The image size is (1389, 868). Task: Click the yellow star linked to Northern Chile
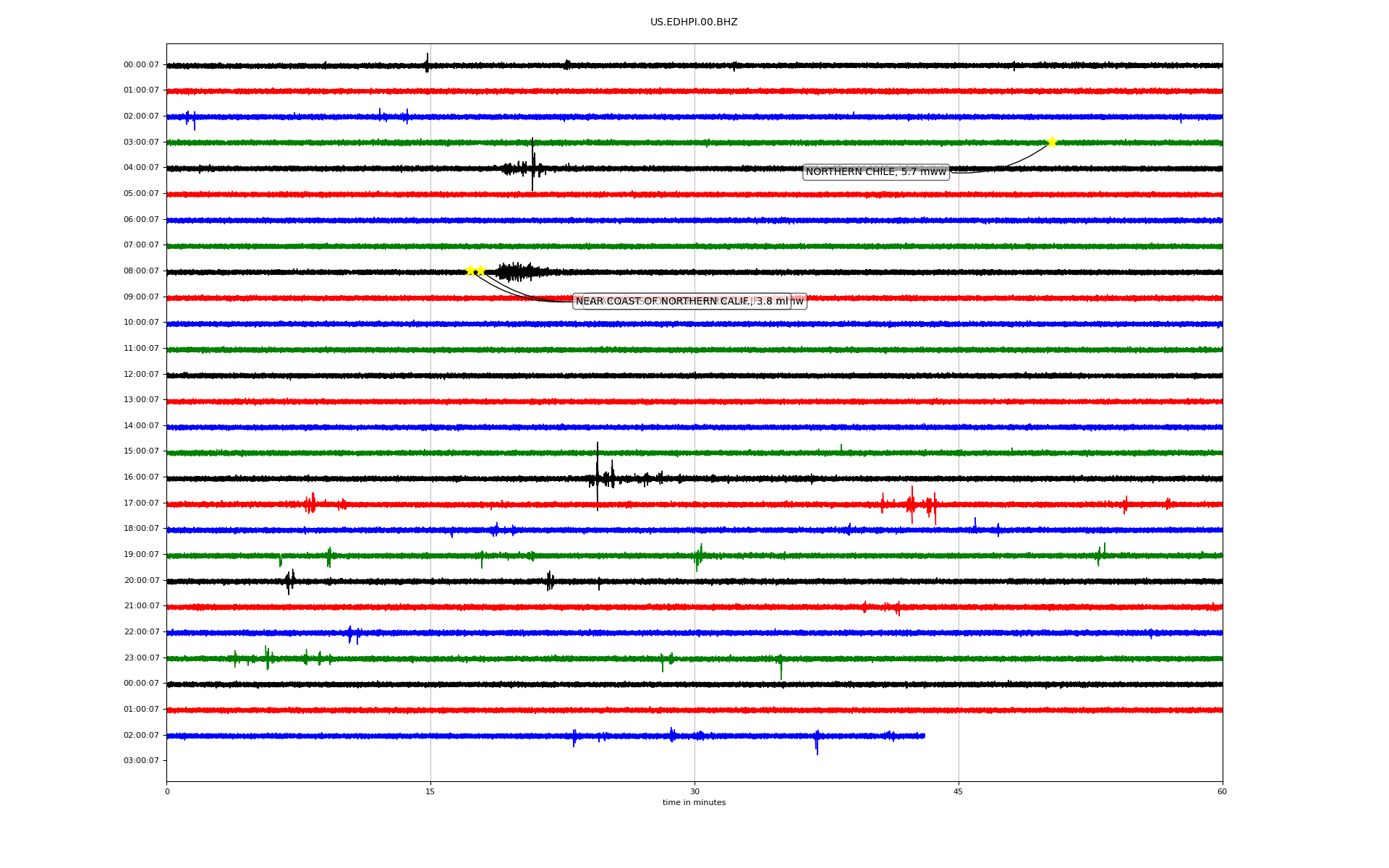1052,142
